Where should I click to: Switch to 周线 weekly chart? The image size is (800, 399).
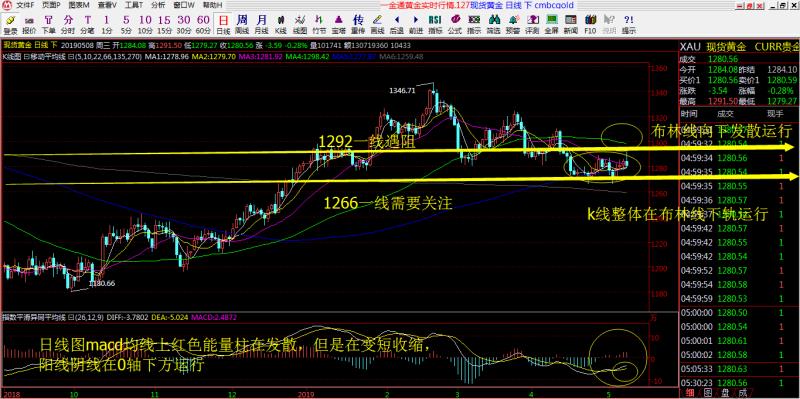tap(242, 24)
